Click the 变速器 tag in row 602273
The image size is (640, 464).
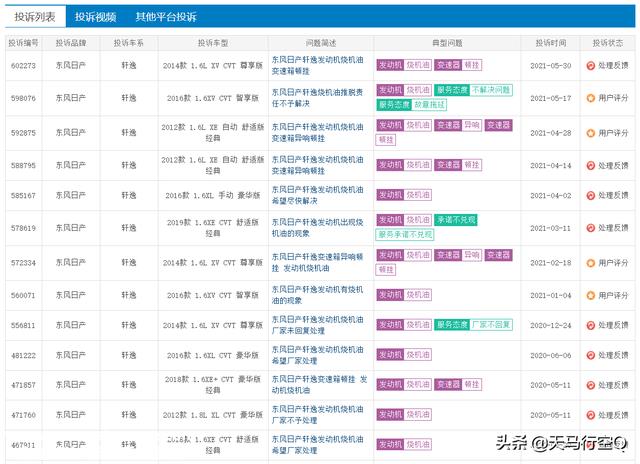(448, 65)
